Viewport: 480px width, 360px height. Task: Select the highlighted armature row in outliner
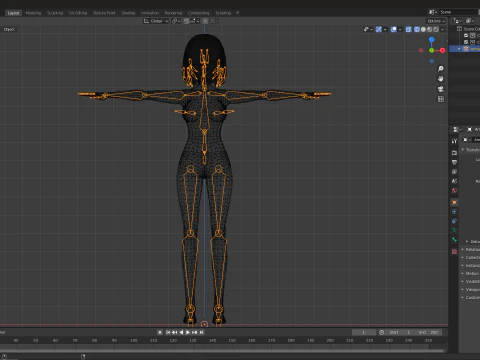(465, 49)
